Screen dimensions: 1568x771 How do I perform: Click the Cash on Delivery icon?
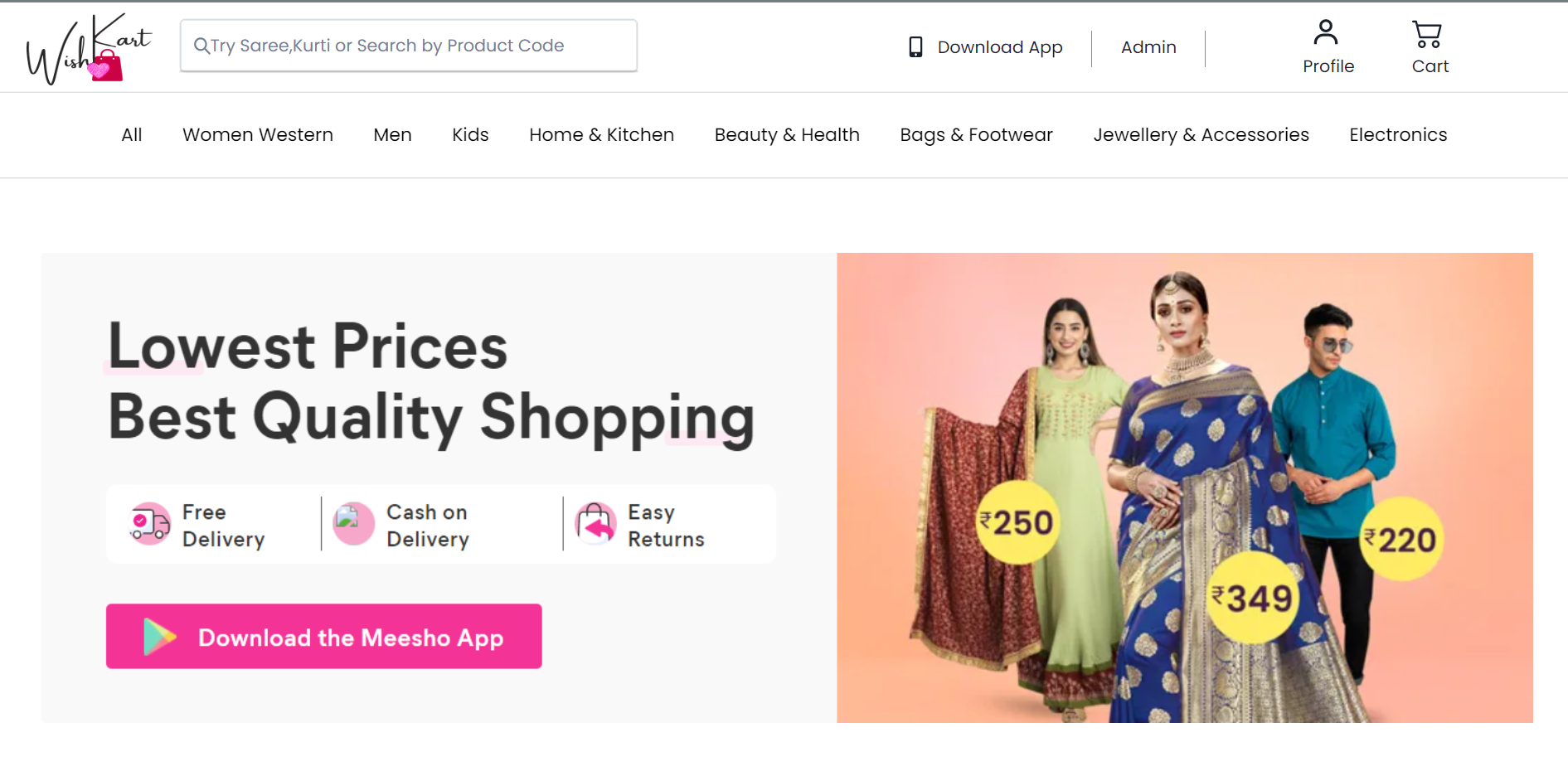(353, 524)
